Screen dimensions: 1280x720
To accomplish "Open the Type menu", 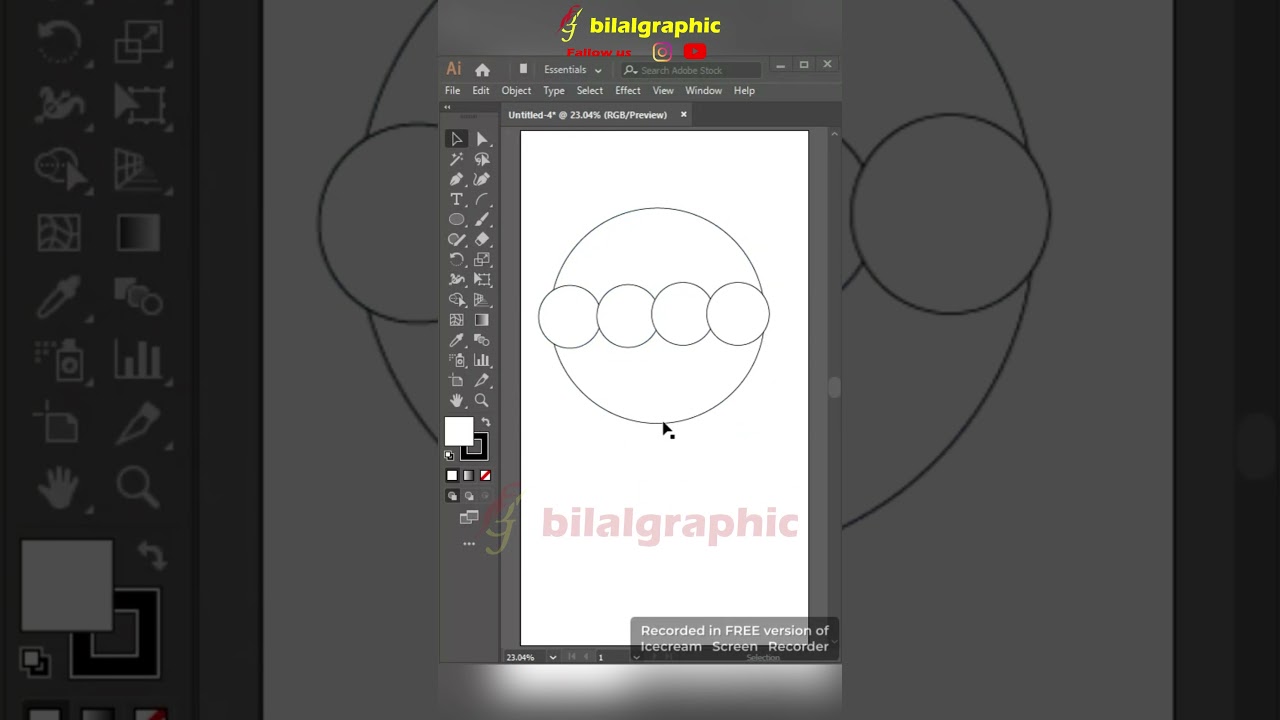I will [554, 90].
